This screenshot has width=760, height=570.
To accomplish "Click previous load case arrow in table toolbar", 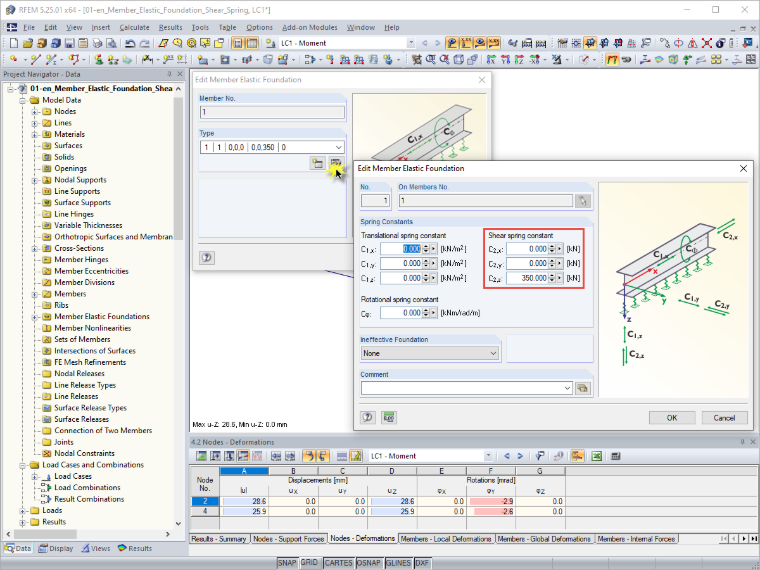I will [507, 456].
